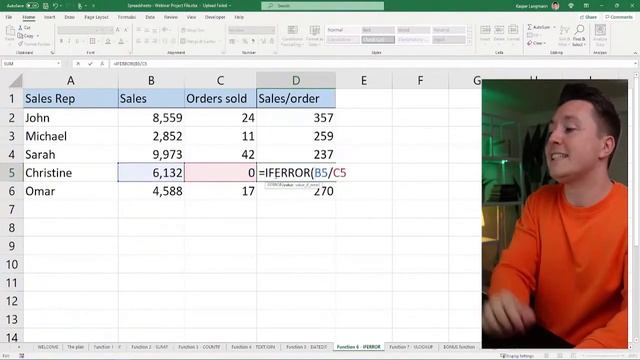The width and height of the screenshot is (640, 360).
Task: Click the Undo arrow icon
Action: coord(56,6)
